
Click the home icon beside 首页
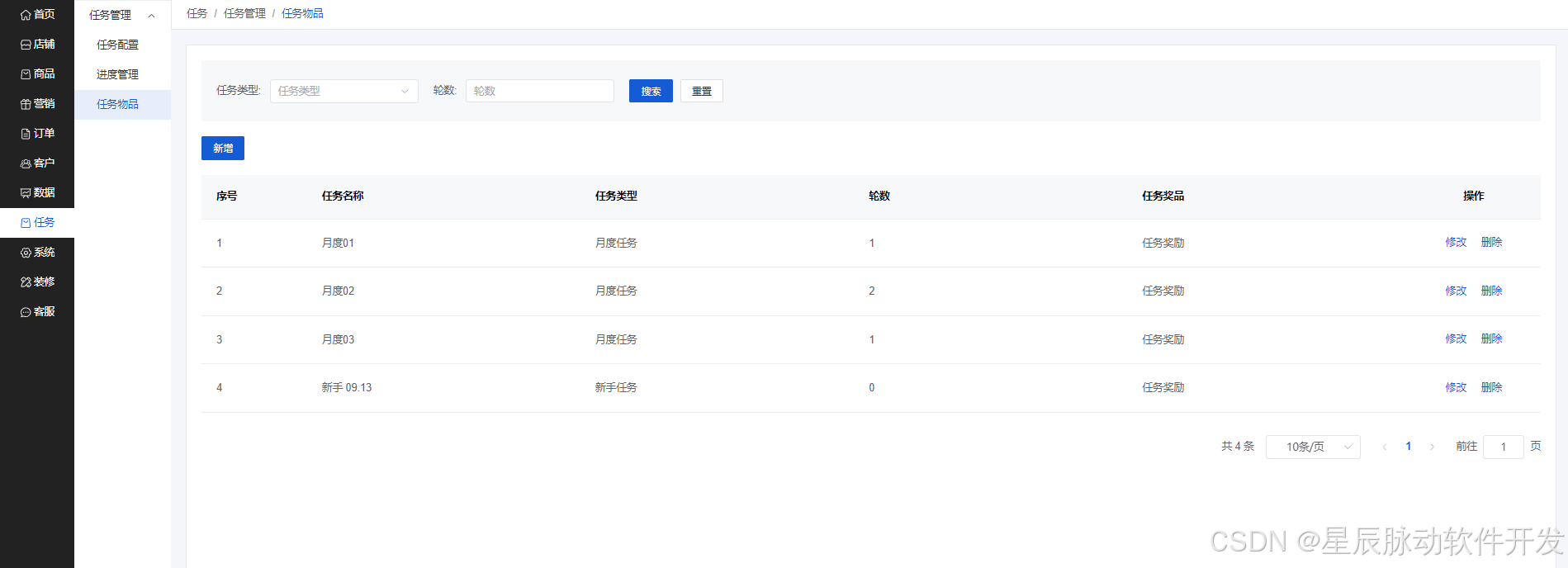(x=26, y=15)
